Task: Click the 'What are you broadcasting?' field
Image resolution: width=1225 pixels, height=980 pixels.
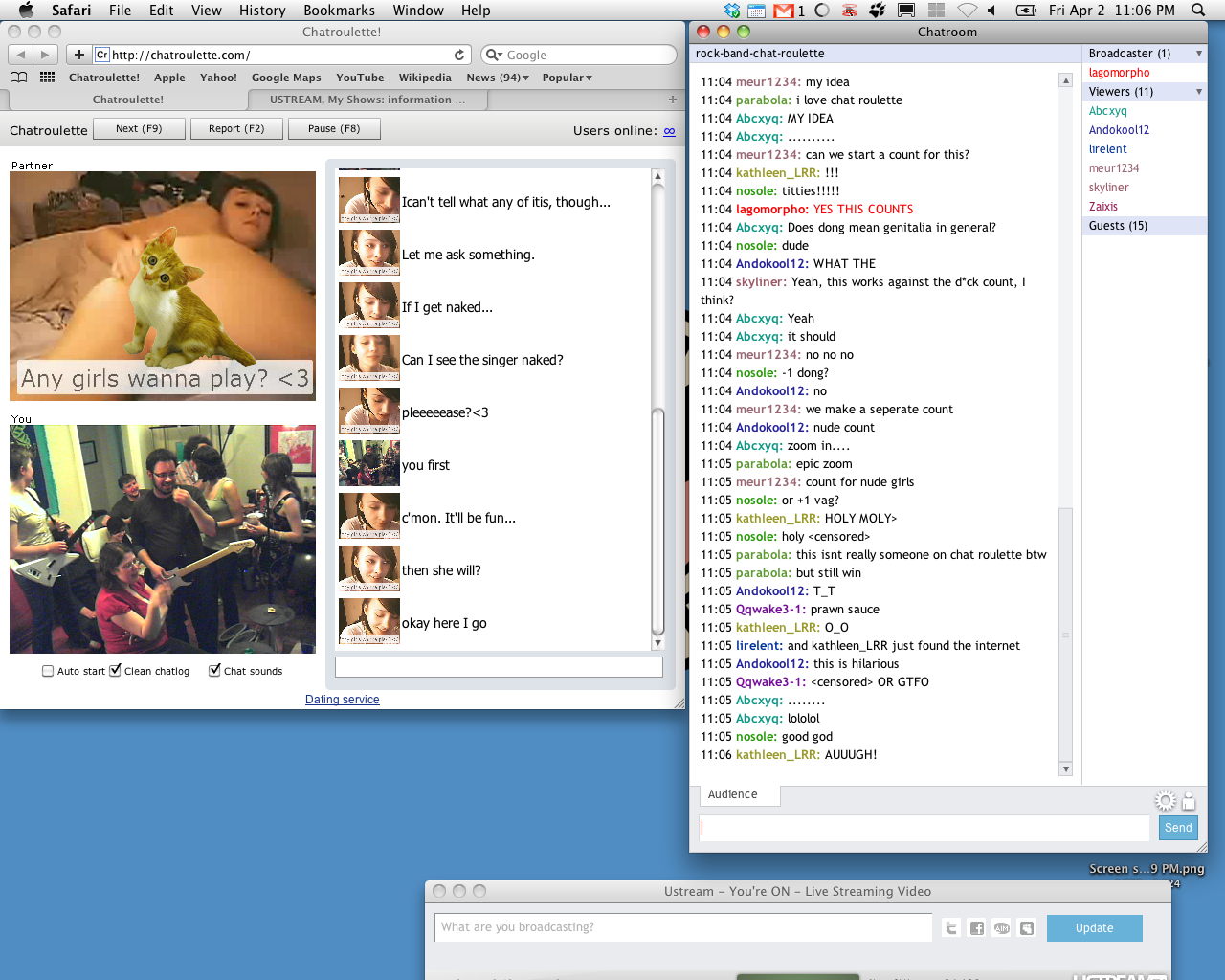Action: click(x=683, y=927)
